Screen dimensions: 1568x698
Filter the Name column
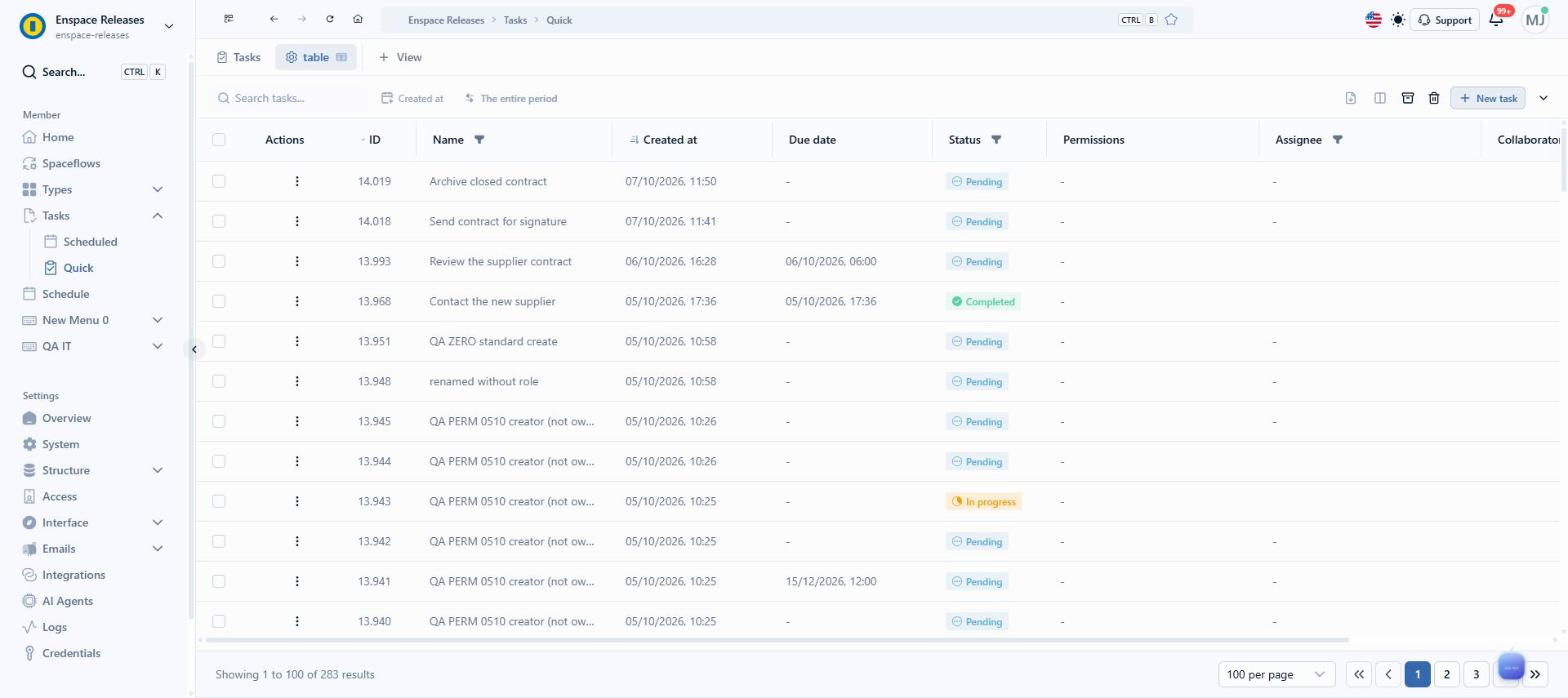479,140
